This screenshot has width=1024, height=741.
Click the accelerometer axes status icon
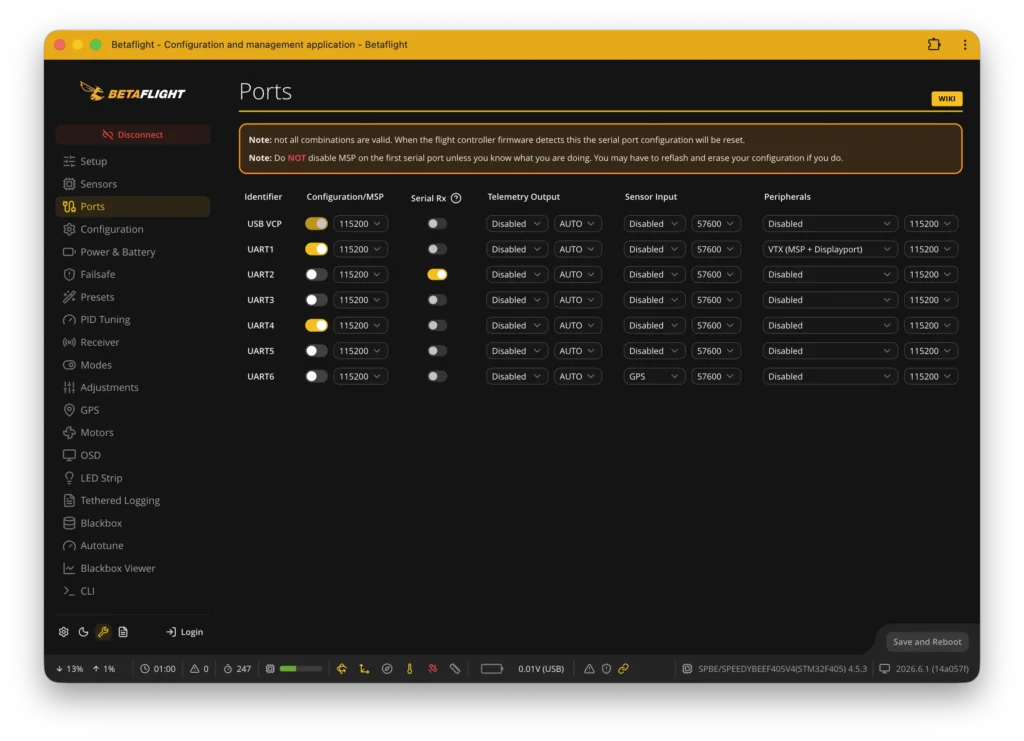[364, 669]
